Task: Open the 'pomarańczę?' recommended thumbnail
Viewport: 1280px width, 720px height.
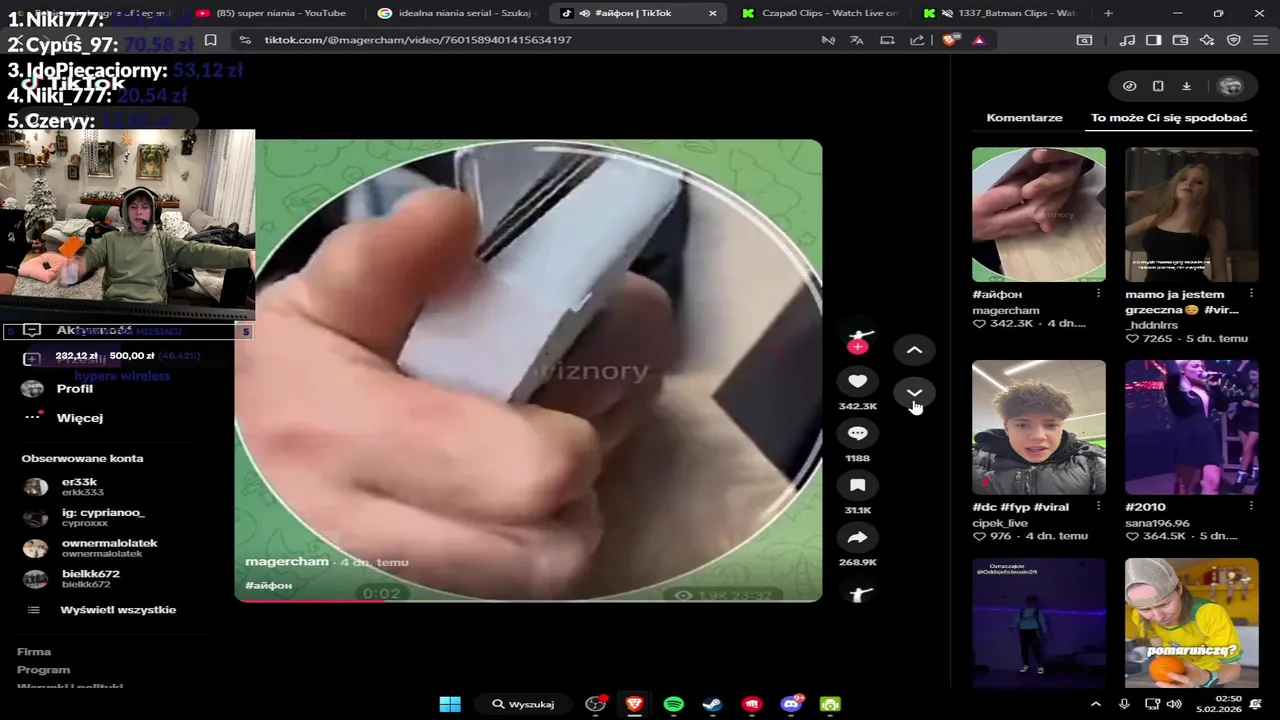Action: click(1192, 623)
